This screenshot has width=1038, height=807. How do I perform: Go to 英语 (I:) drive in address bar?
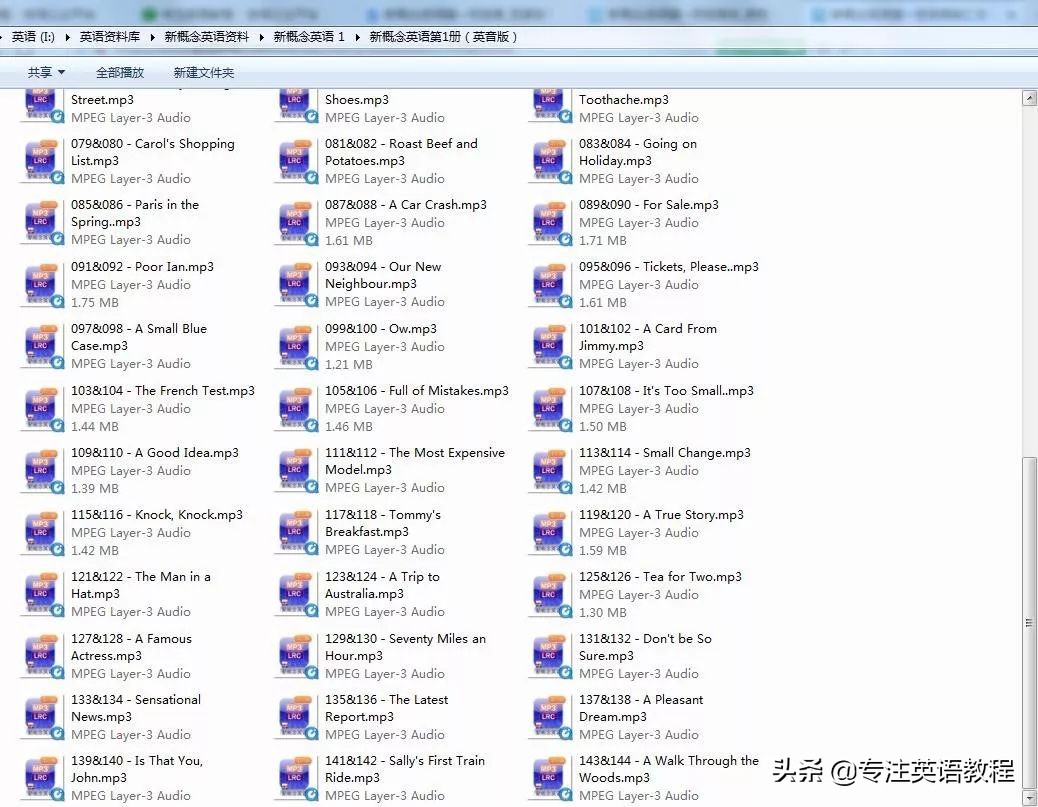[33, 37]
